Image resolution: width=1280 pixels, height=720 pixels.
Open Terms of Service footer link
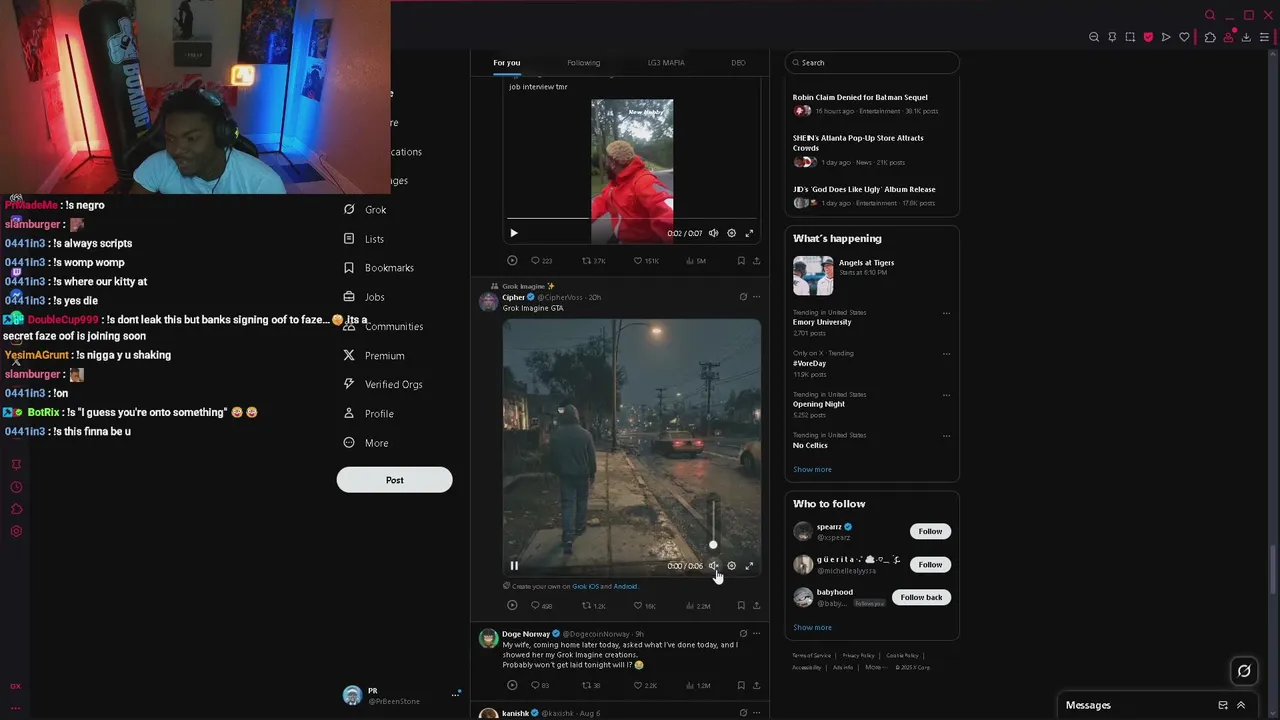[811, 656]
